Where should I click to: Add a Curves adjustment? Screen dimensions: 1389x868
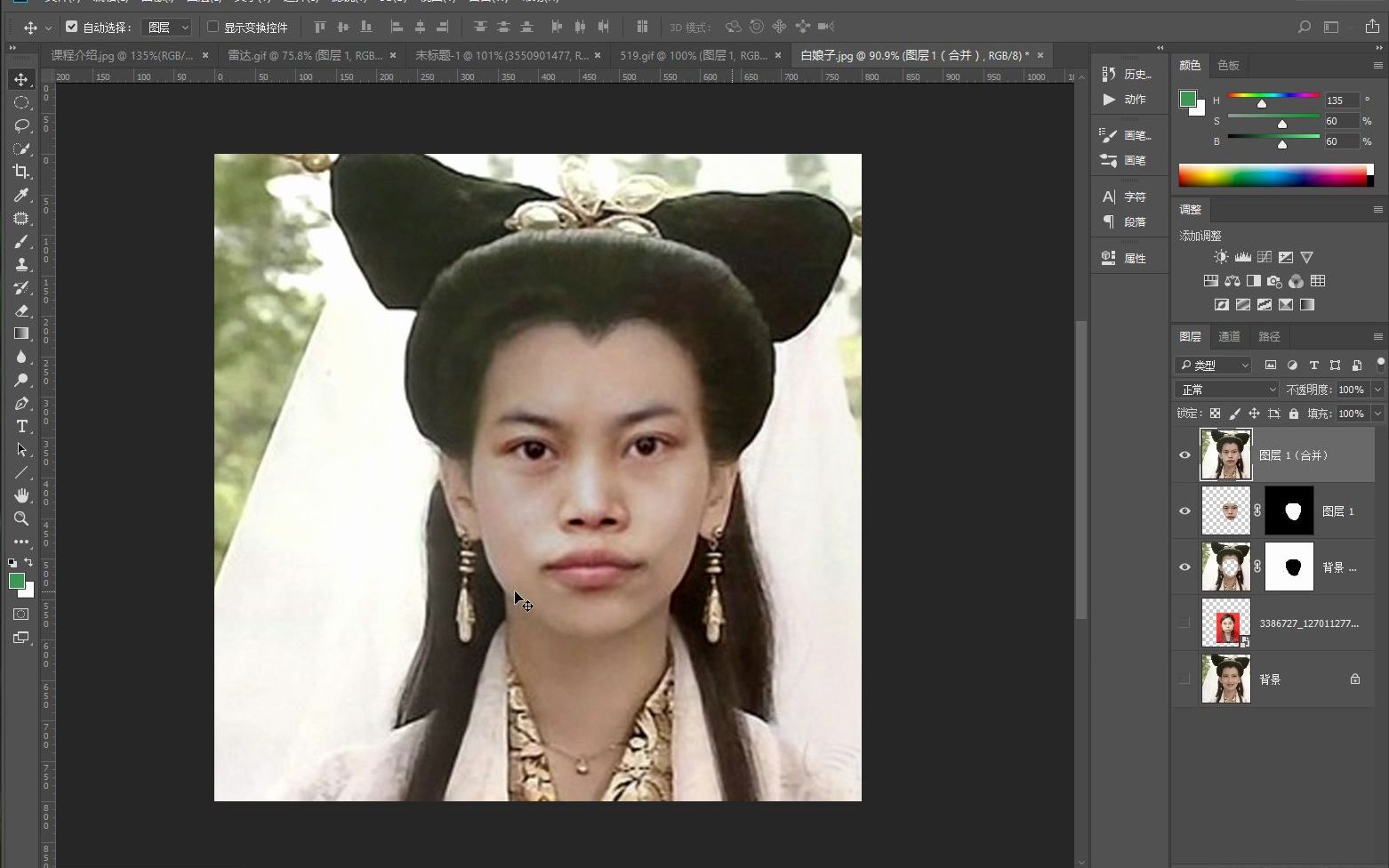[x=1264, y=257]
